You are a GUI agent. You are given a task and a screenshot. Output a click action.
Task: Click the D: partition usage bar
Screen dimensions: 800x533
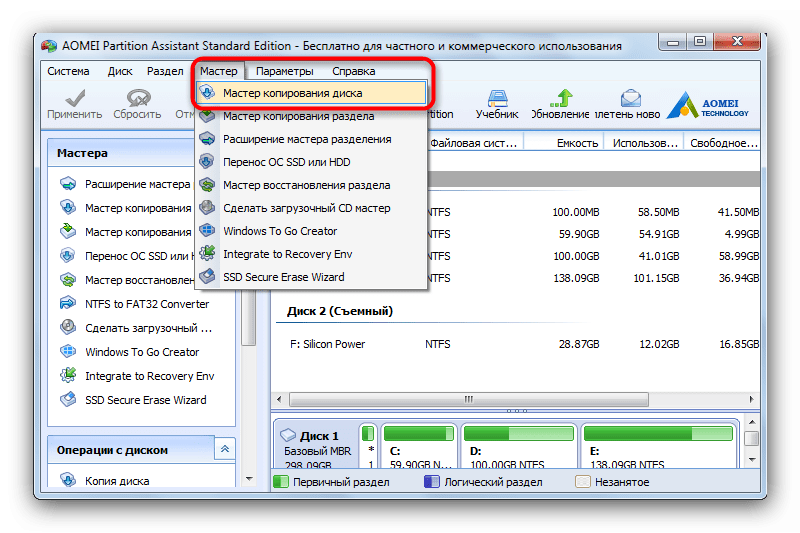(x=519, y=434)
